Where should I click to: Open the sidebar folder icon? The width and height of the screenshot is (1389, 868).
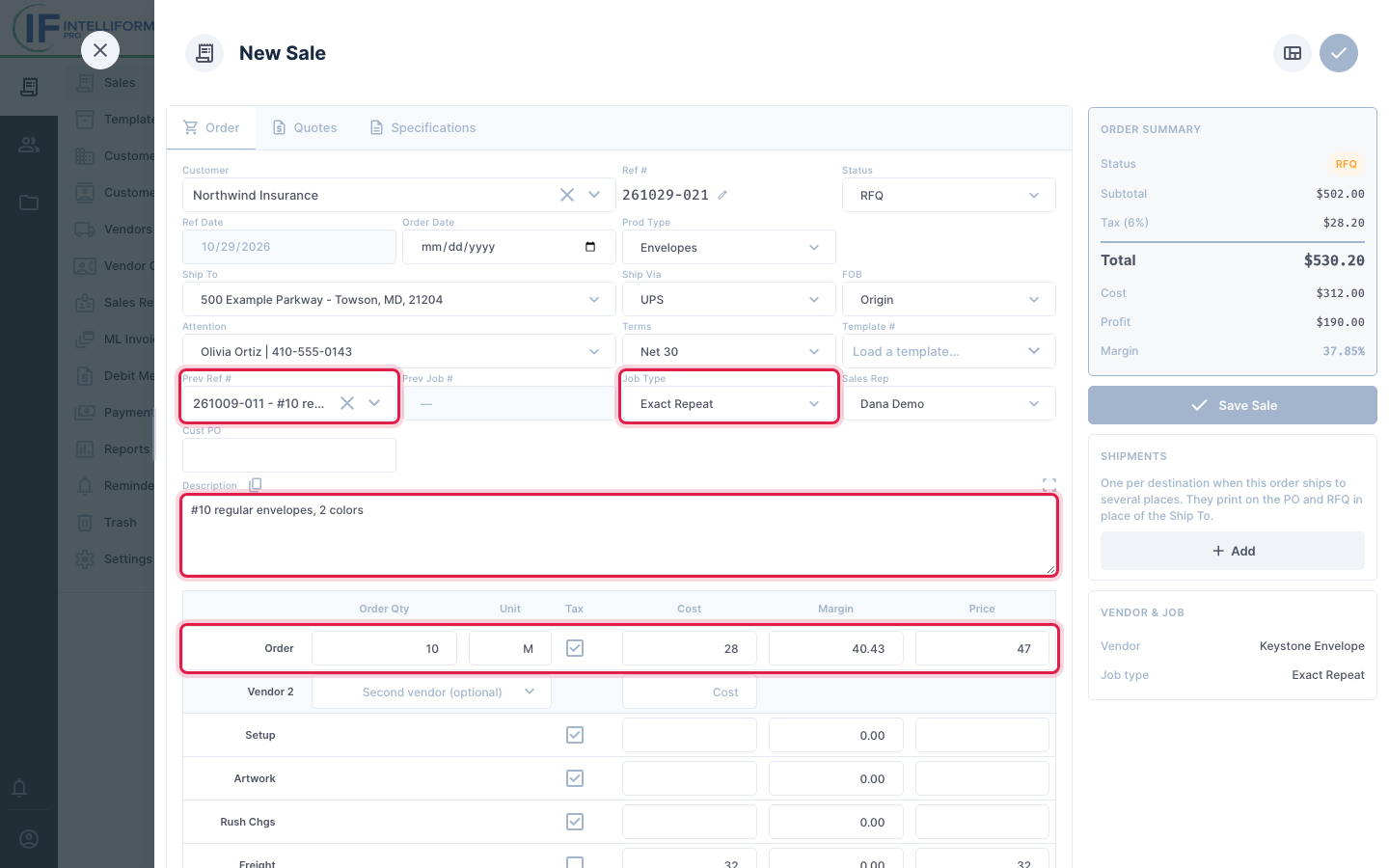pos(29,203)
